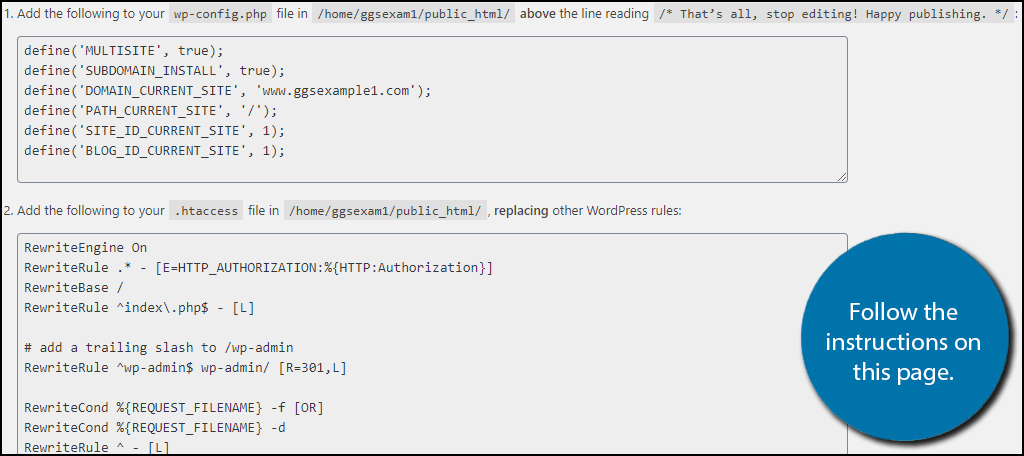Click the REQUEST_FILENAME -f [OR] line

pos(174,408)
